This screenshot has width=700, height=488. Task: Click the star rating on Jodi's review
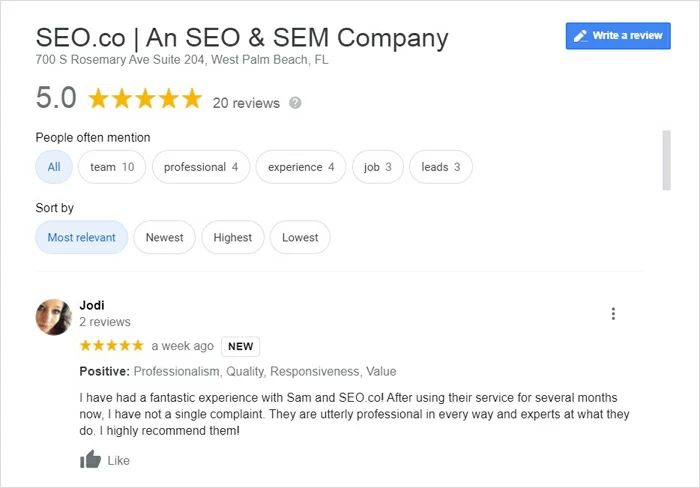112,346
